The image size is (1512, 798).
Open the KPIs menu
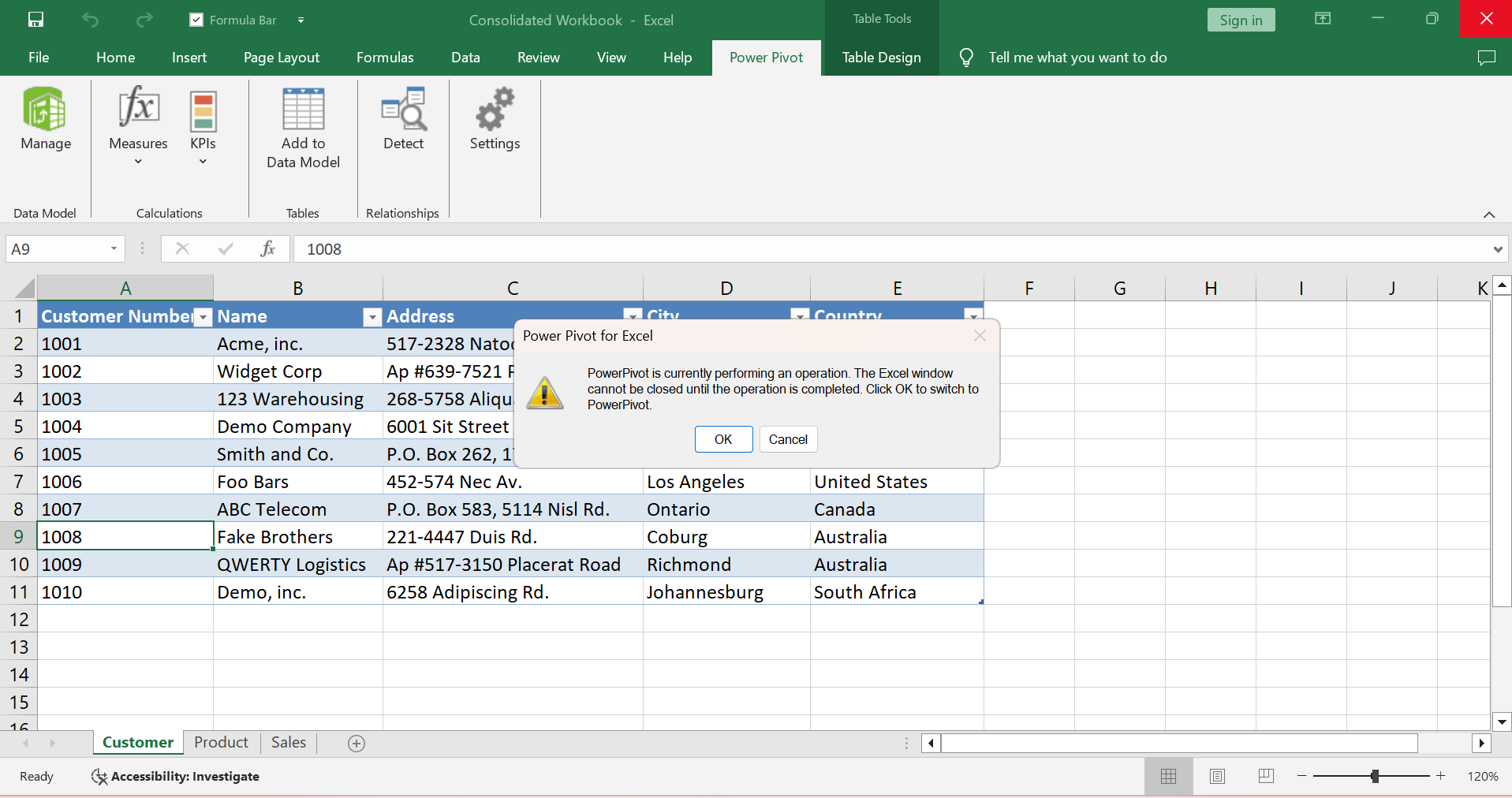(203, 126)
